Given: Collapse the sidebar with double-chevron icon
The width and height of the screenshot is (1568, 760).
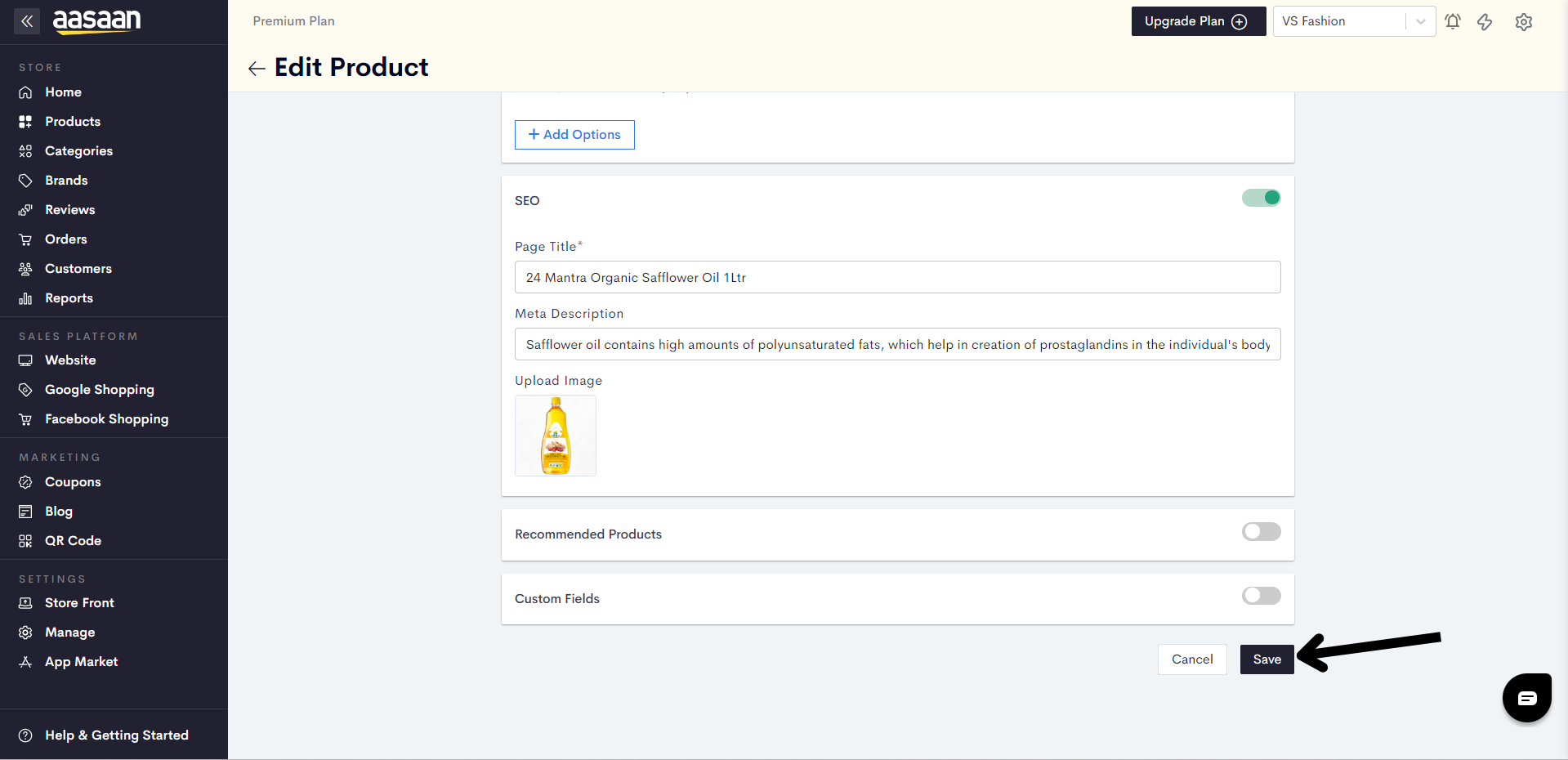Looking at the screenshot, I should tap(27, 21).
